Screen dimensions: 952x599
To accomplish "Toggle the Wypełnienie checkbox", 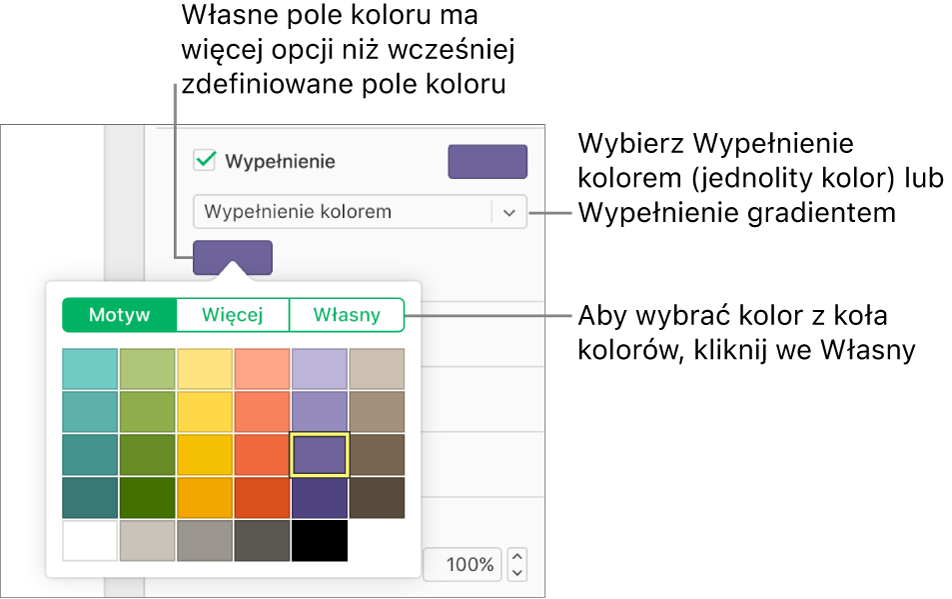I will tap(205, 160).
